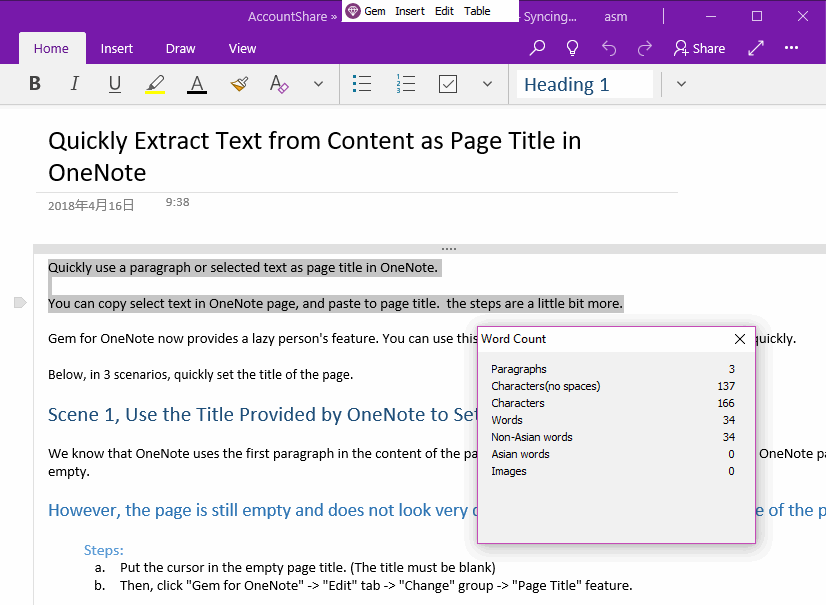
Task: Click the 'Steps:' heading
Action: point(104,550)
